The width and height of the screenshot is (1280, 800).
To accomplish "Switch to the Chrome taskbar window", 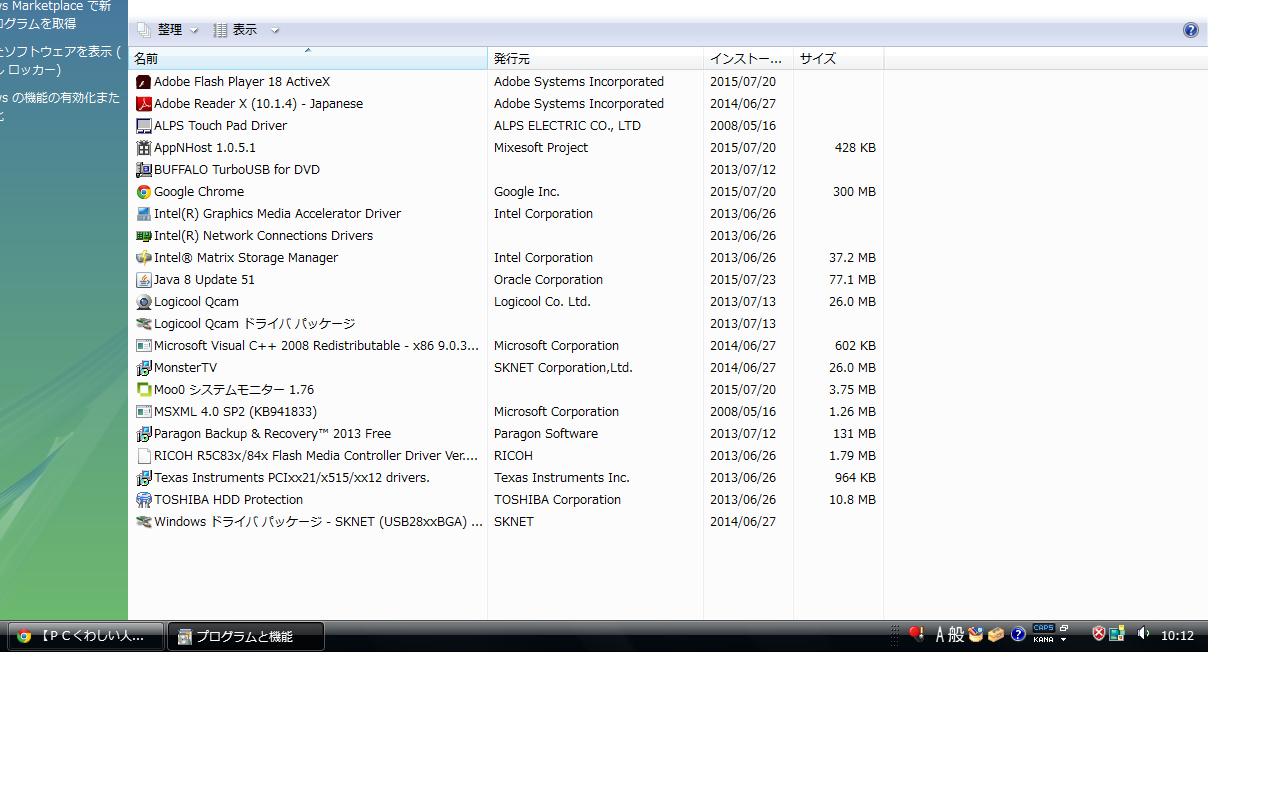I will [x=86, y=636].
